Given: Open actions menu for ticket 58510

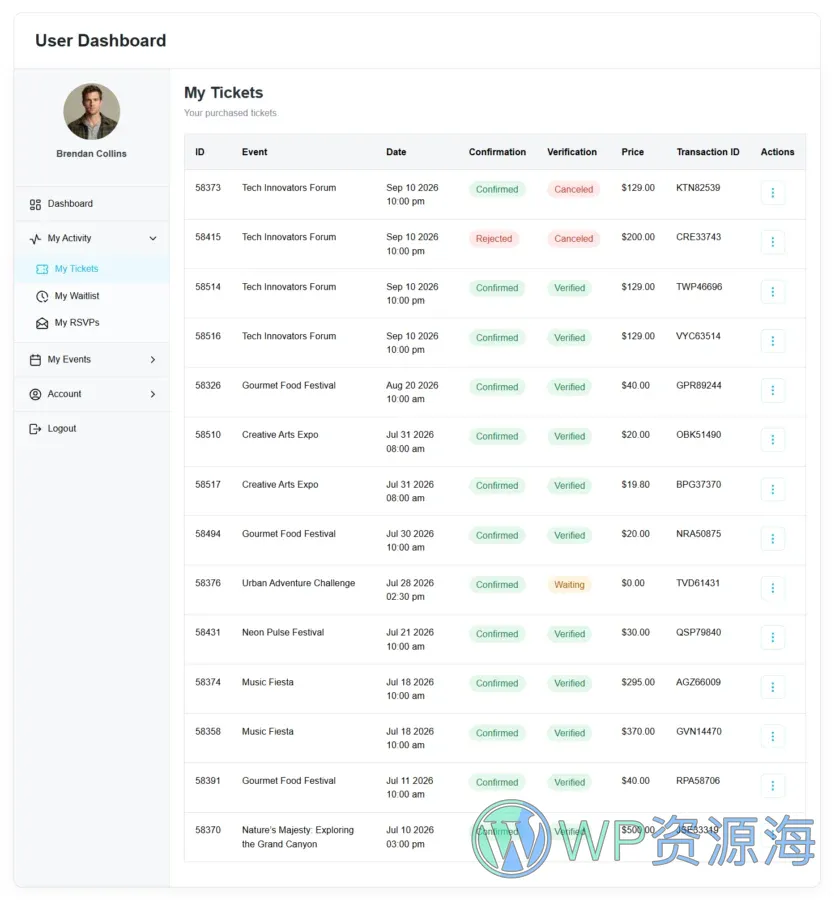Looking at the screenshot, I should [772, 440].
